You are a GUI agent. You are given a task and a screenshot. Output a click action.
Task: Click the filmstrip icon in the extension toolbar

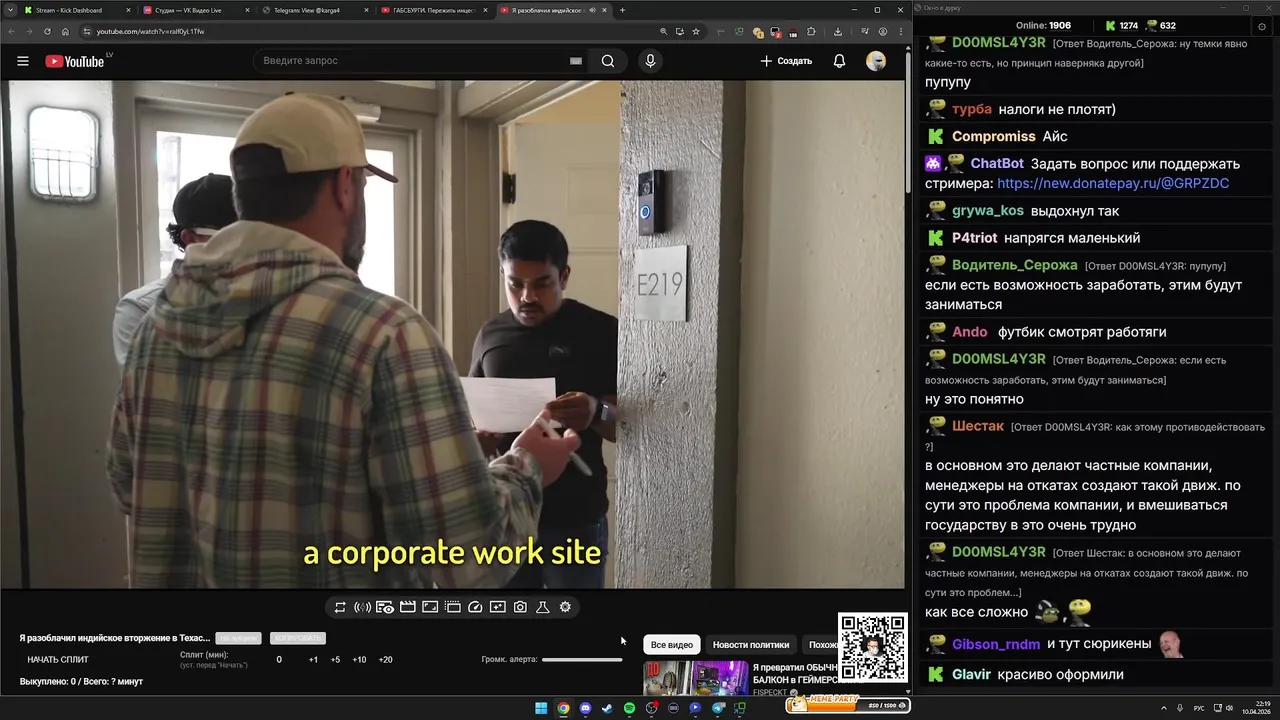click(453, 607)
